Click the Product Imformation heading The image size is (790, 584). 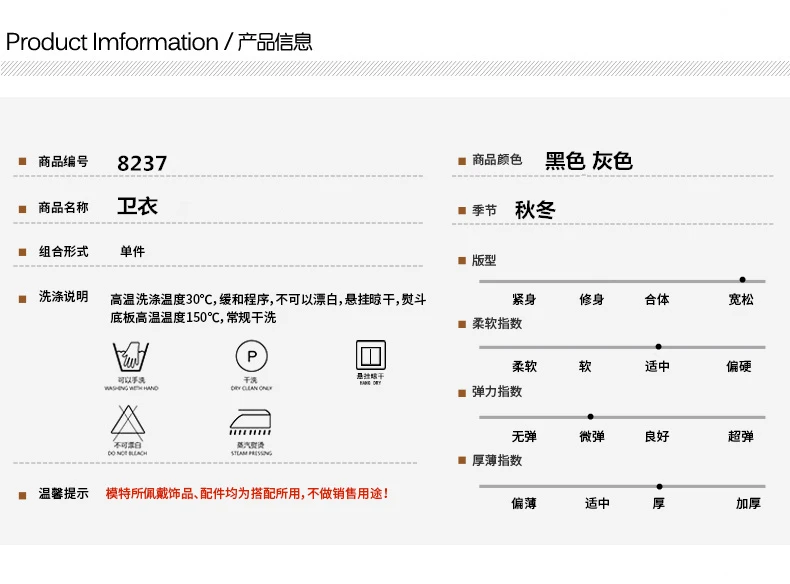[159, 42]
